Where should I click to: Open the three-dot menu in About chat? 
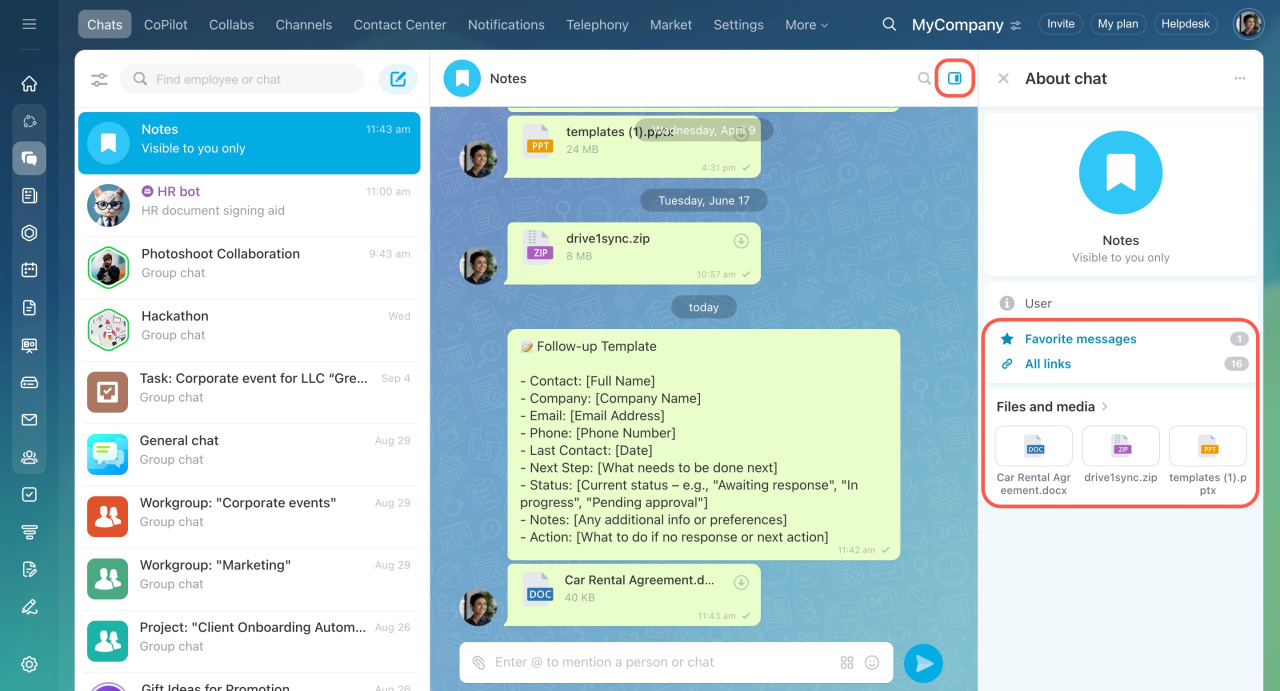tap(1240, 78)
